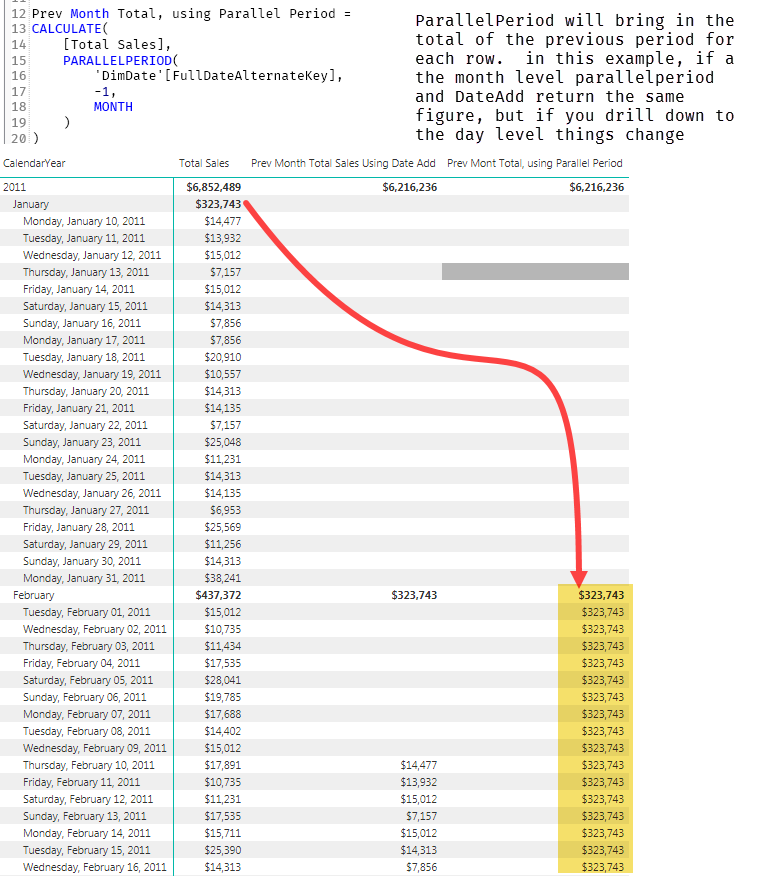764x876 pixels.
Task: Click the row Wednesday, January 12, 2011
Action: pyautogui.click(x=314, y=255)
